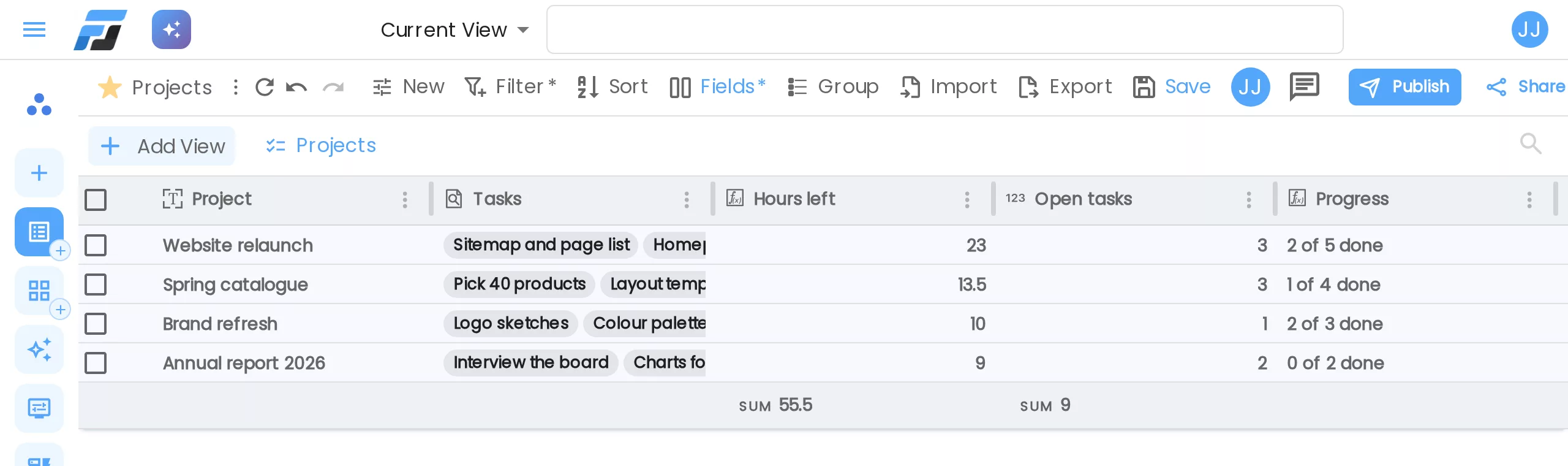Click Import in toolbar
The height and width of the screenshot is (466, 1568).
pos(948,86)
